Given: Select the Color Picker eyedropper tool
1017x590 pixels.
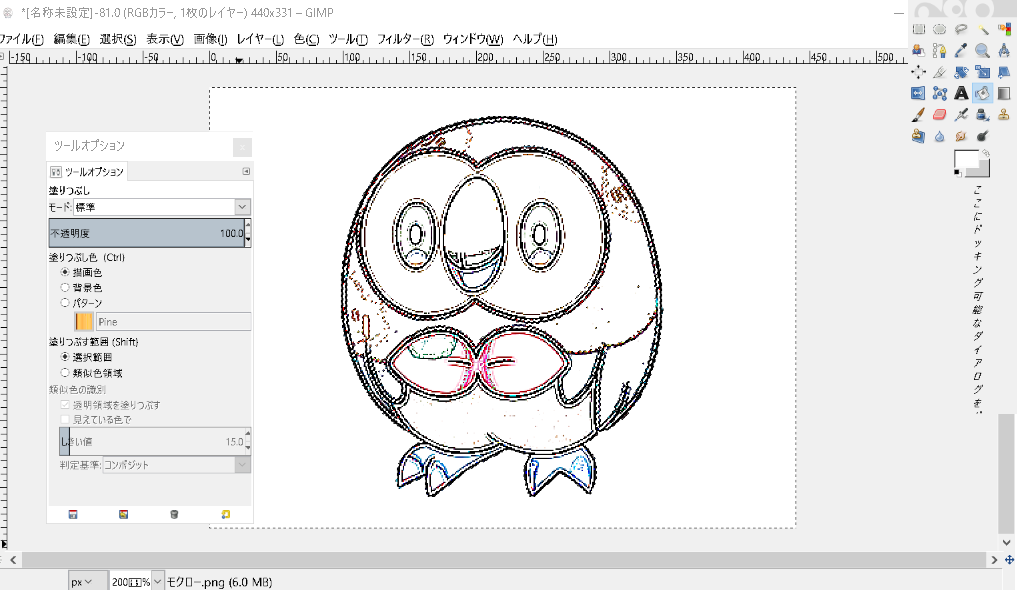Looking at the screenshot, I should [961, 51].
